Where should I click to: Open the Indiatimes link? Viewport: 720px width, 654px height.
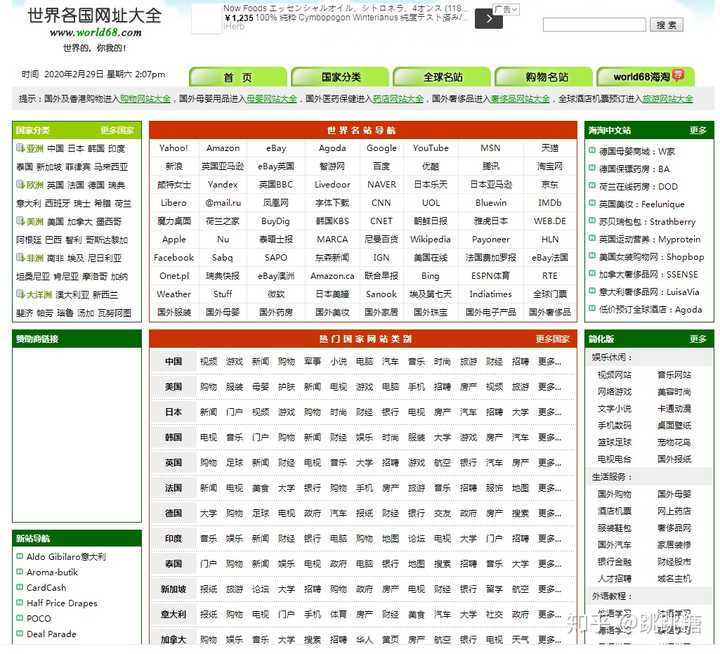(x=490, y=294)
